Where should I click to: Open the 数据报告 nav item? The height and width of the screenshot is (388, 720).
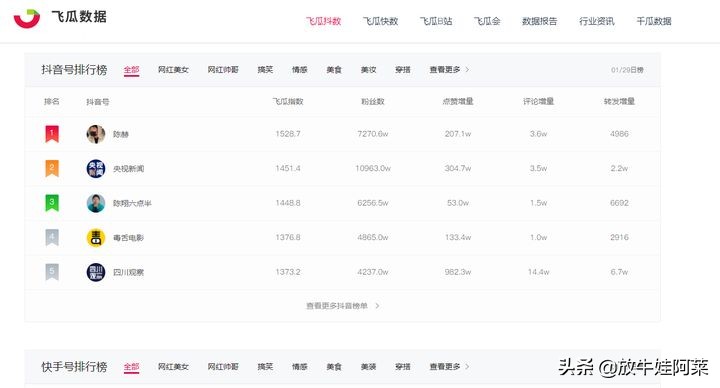coord(540,21)
